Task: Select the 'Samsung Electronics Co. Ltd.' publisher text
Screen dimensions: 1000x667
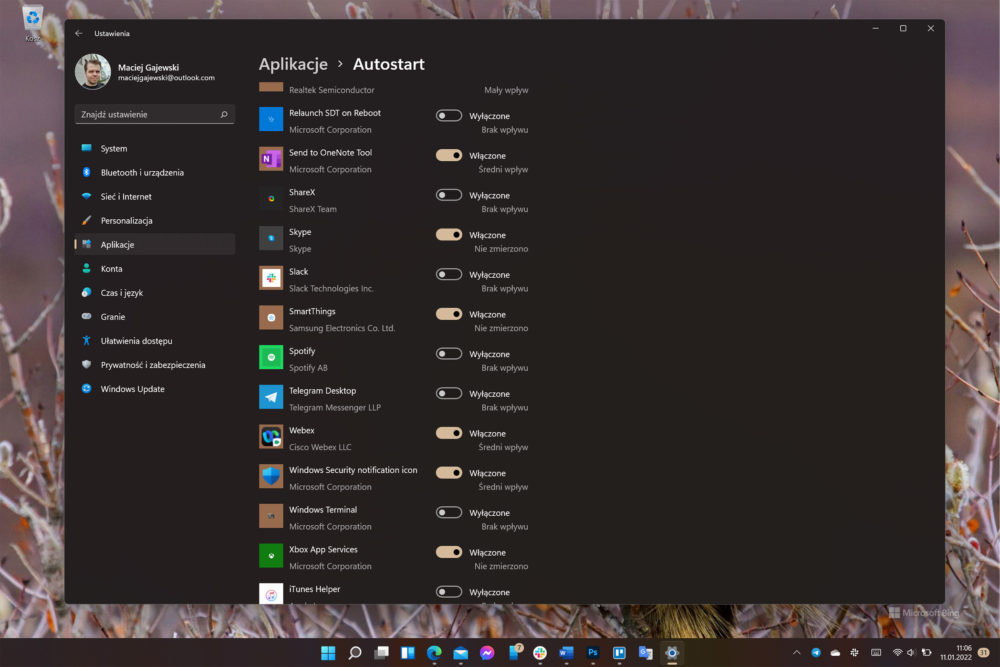Action: coord(342,328)
